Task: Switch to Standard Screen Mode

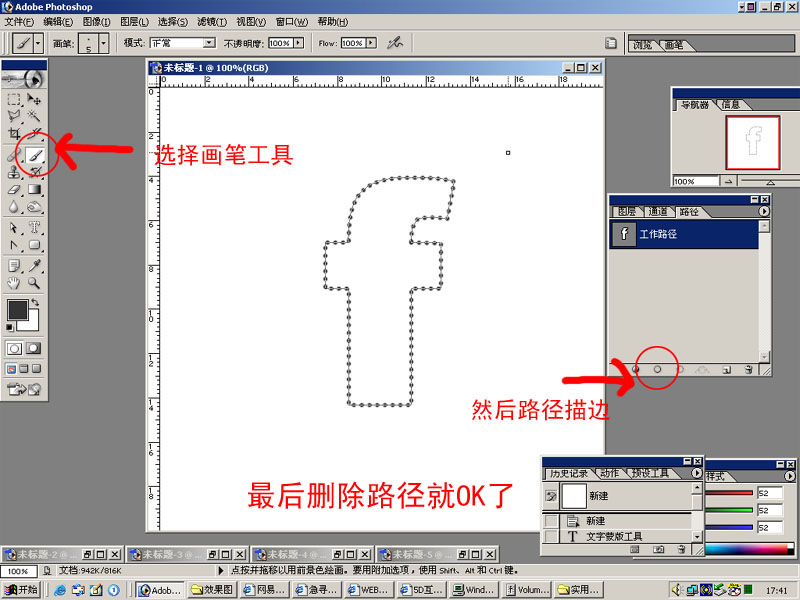Action: point(11,369)
